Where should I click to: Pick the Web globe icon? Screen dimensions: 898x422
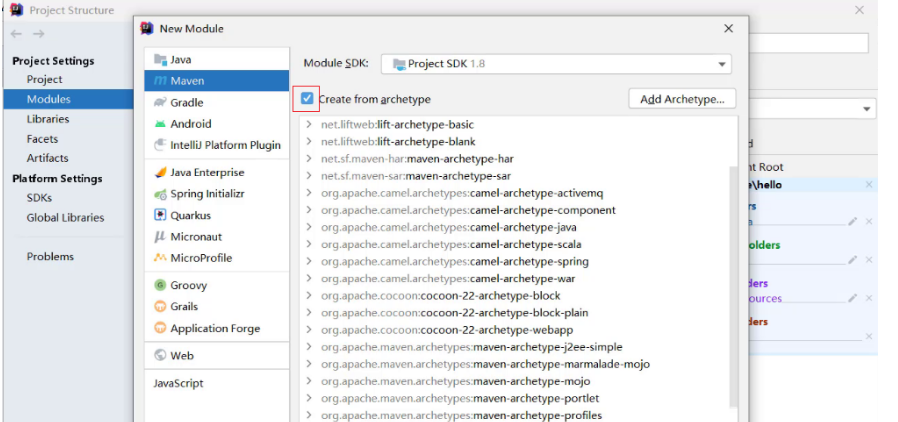160,356
